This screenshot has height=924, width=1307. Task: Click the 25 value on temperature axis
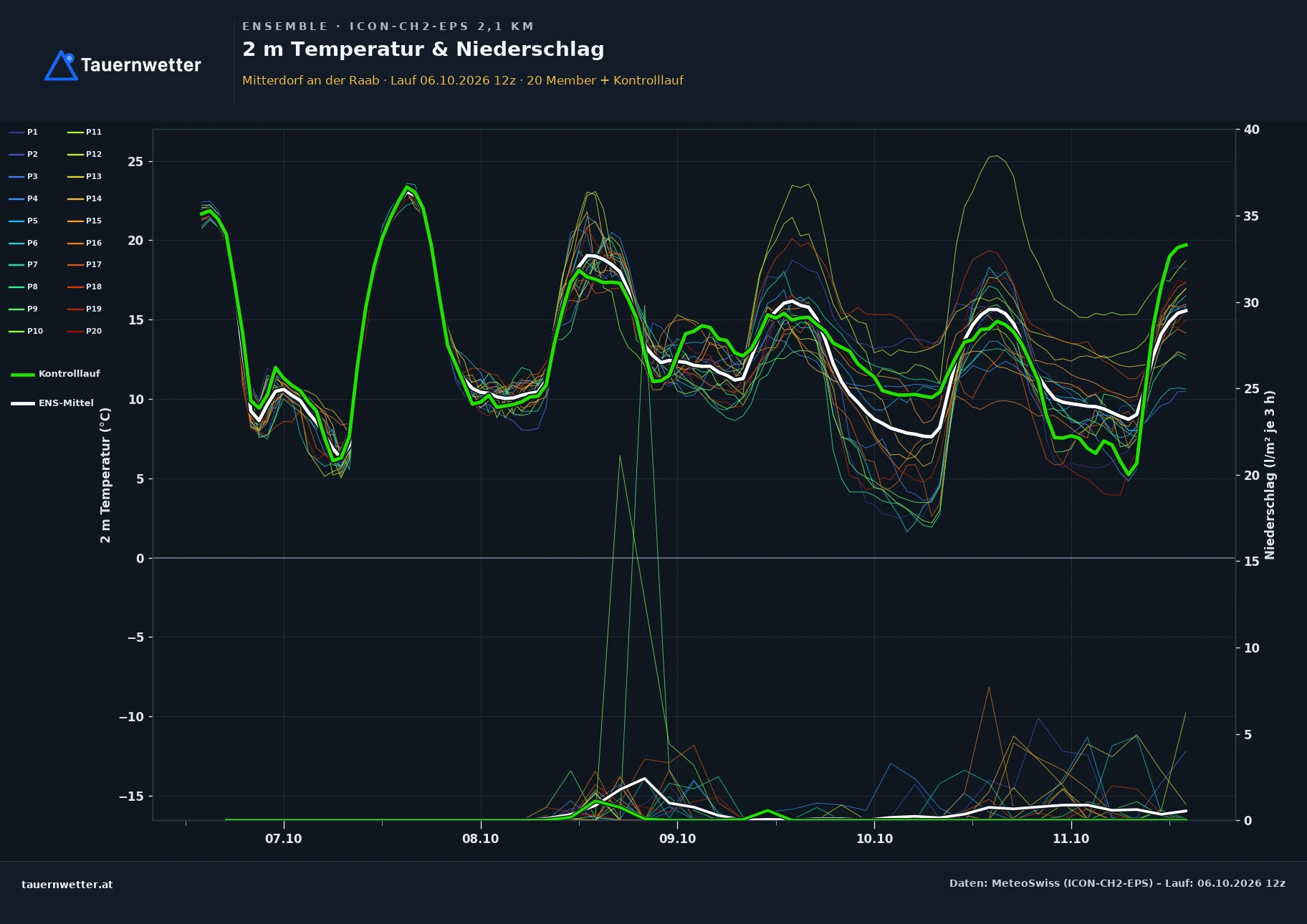135,162
